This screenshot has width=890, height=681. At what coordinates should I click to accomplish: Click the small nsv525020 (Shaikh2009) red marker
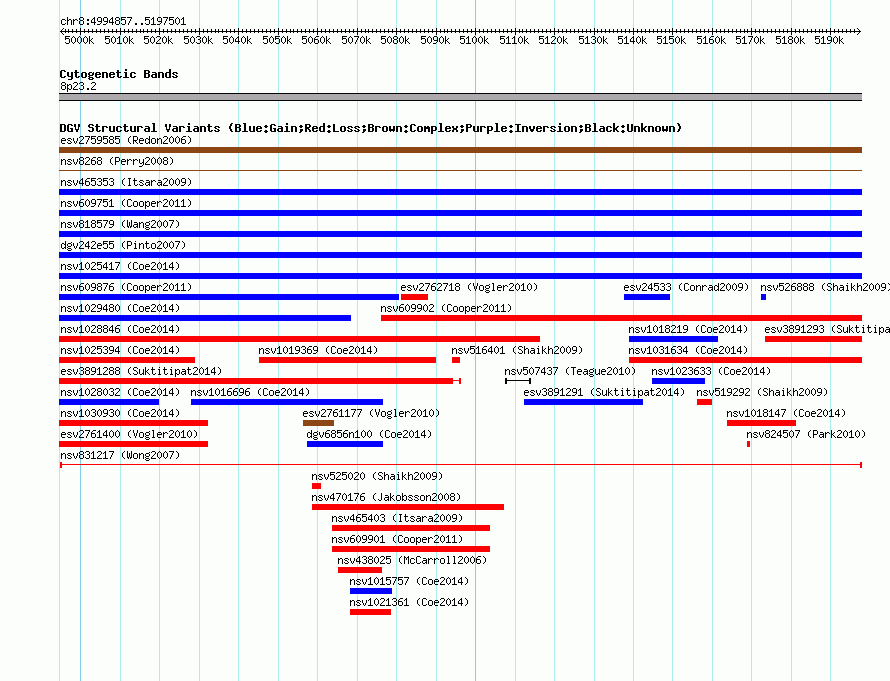(x=316, y=486)
